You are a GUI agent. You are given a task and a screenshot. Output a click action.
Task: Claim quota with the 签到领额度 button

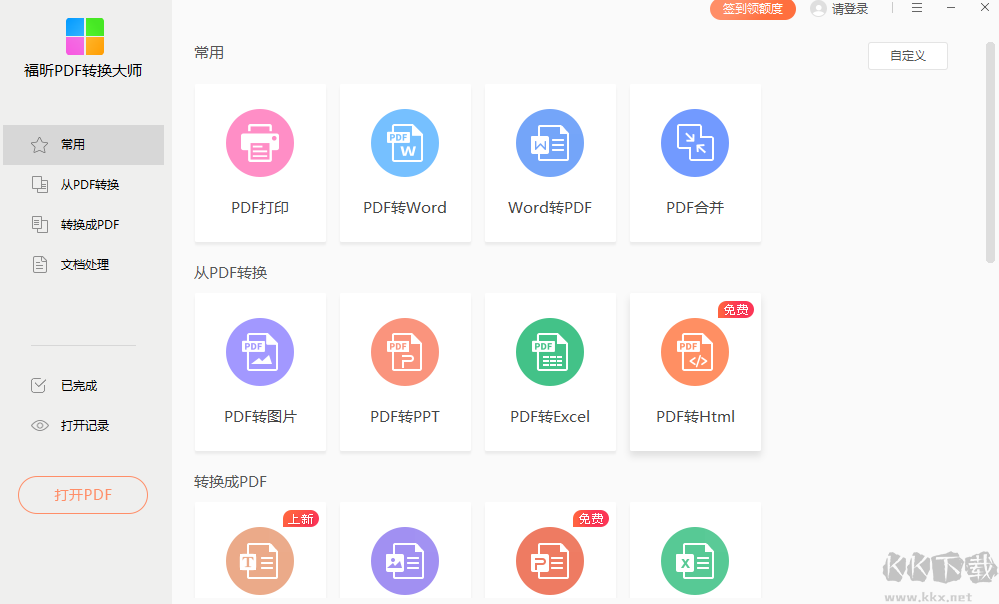point(752,8)
